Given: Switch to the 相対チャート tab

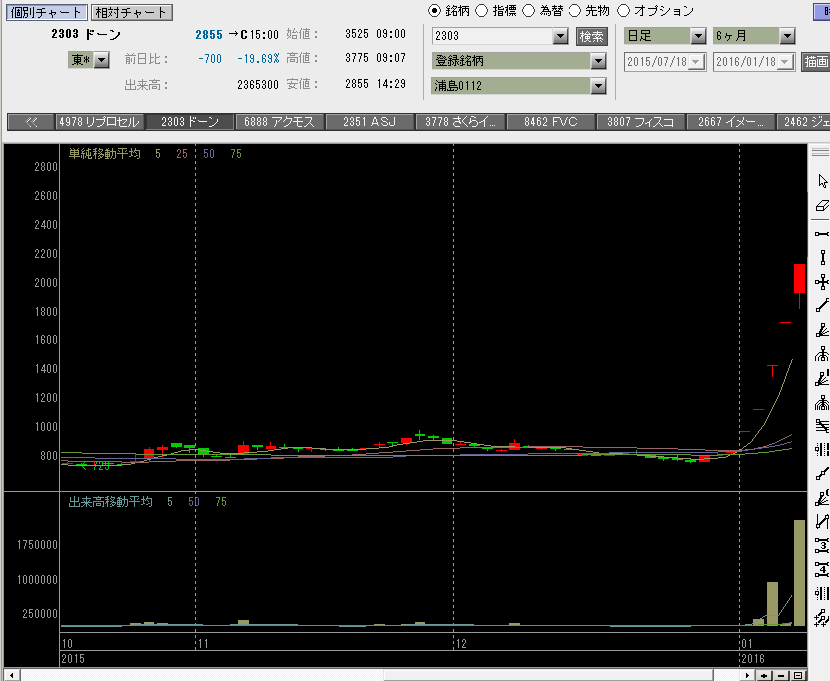Looking at the screenshot, I should (x=132, y=12).
